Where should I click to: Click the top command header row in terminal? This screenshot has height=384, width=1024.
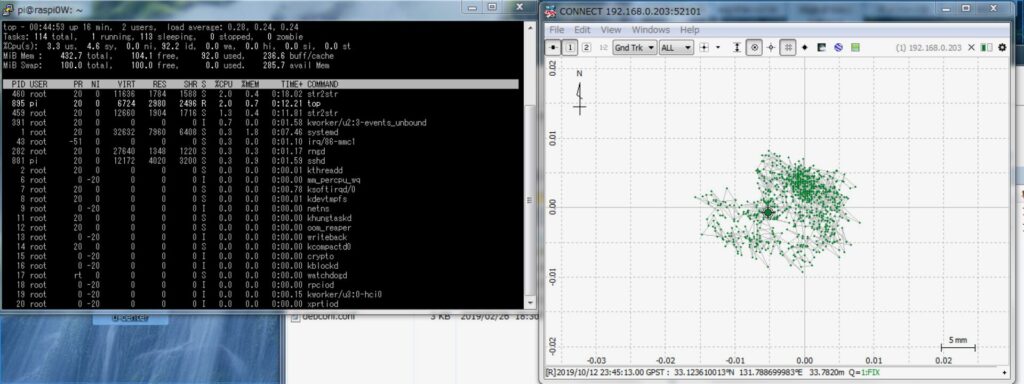(x=261, y=84)
